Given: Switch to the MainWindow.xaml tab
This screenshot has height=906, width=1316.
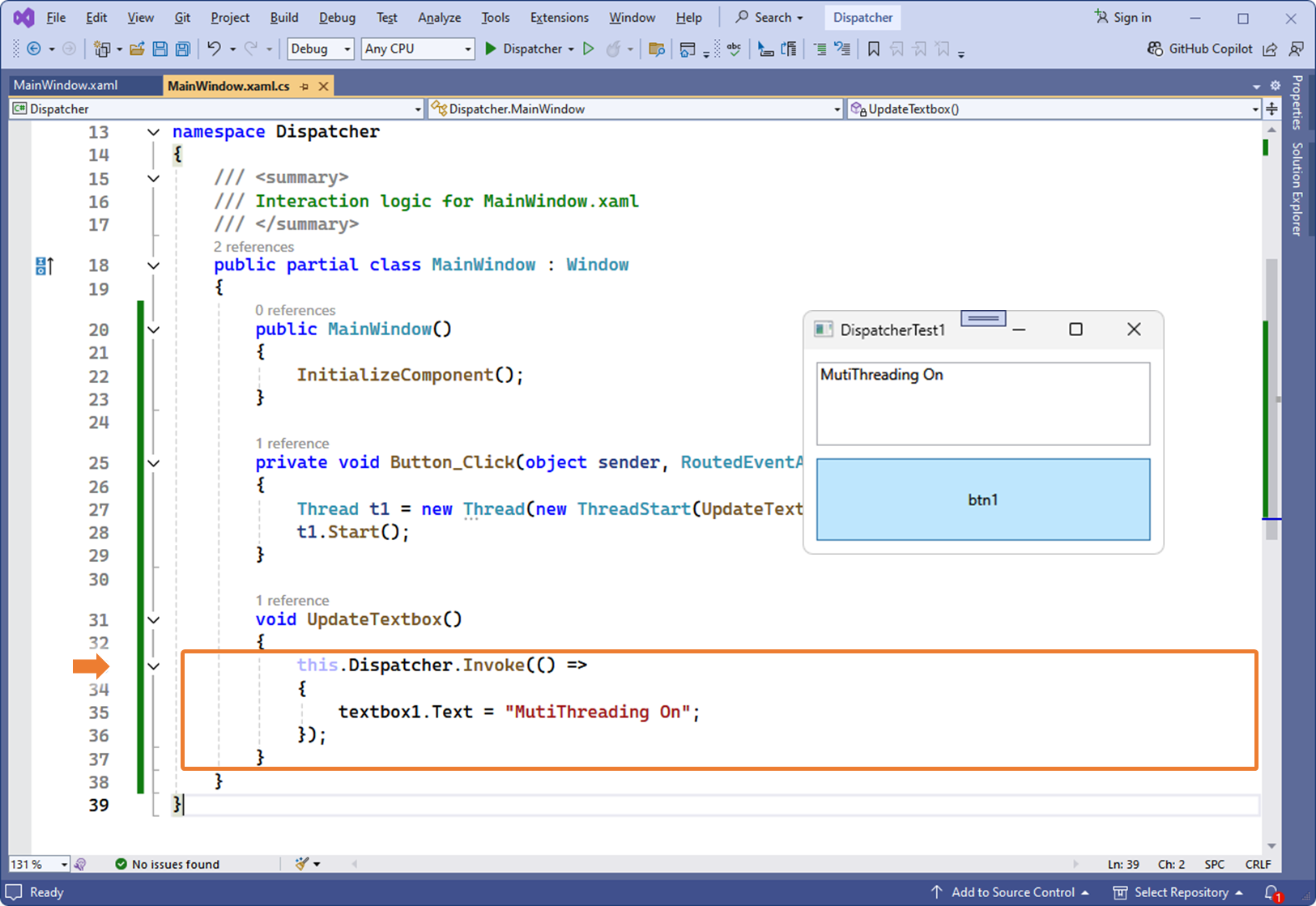Looking at the screenshot, I should [x=66, y=85].
